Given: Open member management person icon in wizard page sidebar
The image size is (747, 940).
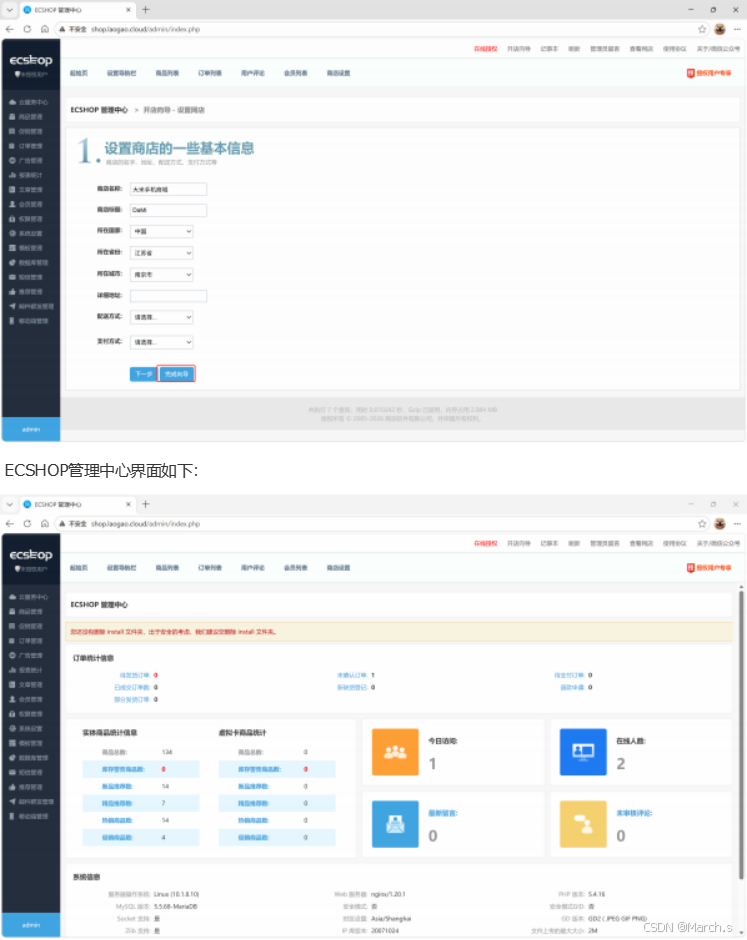Looking at the screenshot, I should (x=12, y=204).
